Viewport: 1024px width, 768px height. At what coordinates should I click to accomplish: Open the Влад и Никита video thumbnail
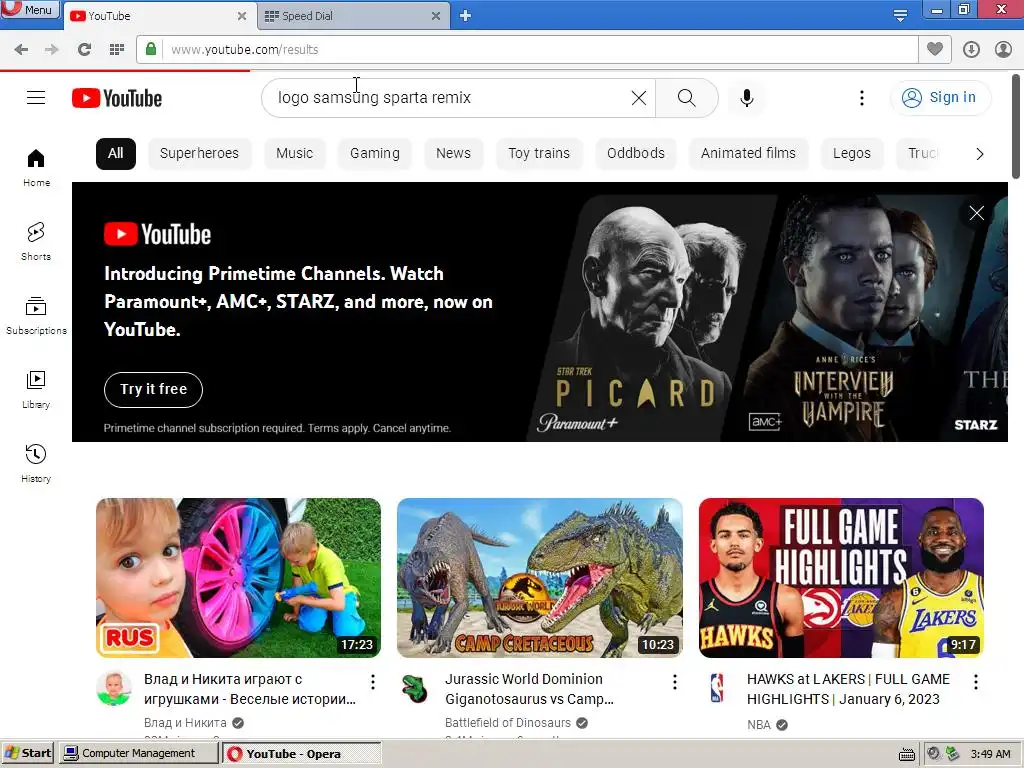pyautogui.click(x=238, y=578)
